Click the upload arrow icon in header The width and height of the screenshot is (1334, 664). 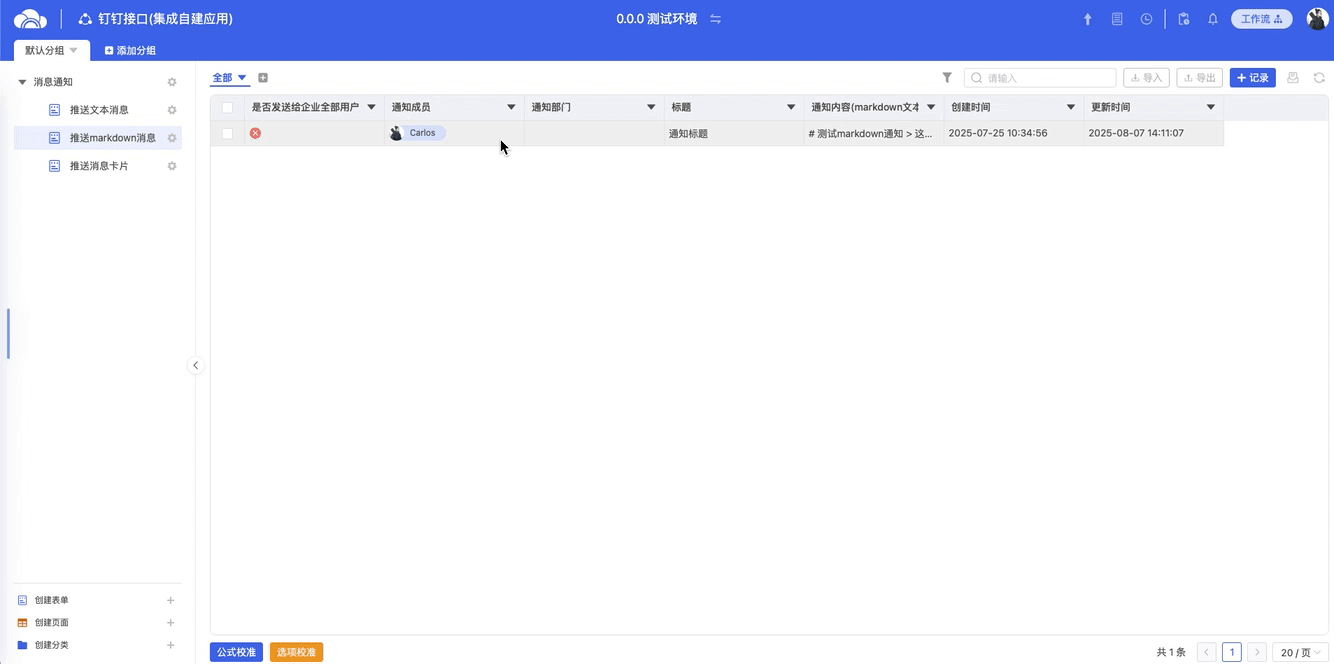coord(1088,19)
